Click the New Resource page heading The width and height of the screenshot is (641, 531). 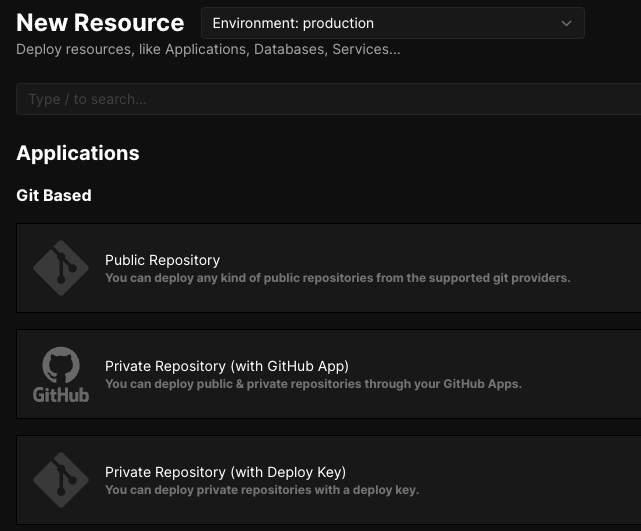point(100,23)
